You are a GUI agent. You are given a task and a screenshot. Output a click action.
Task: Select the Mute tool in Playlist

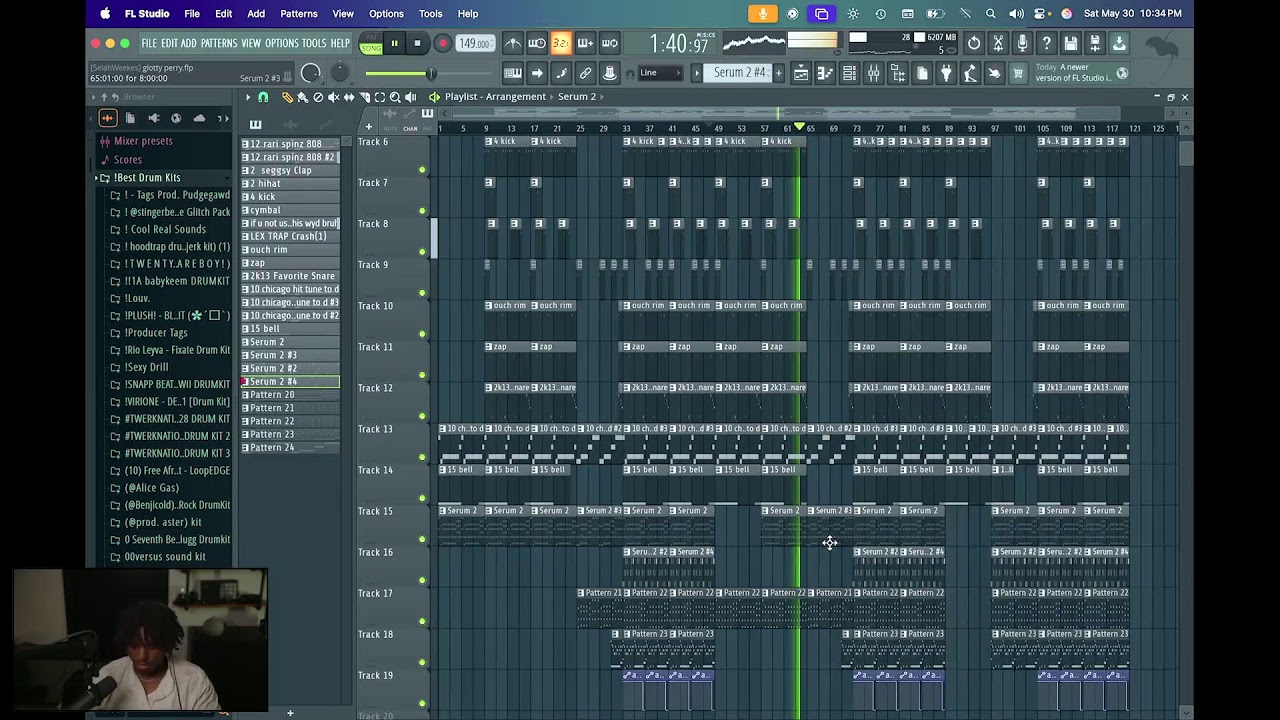[x=333, y=97]
